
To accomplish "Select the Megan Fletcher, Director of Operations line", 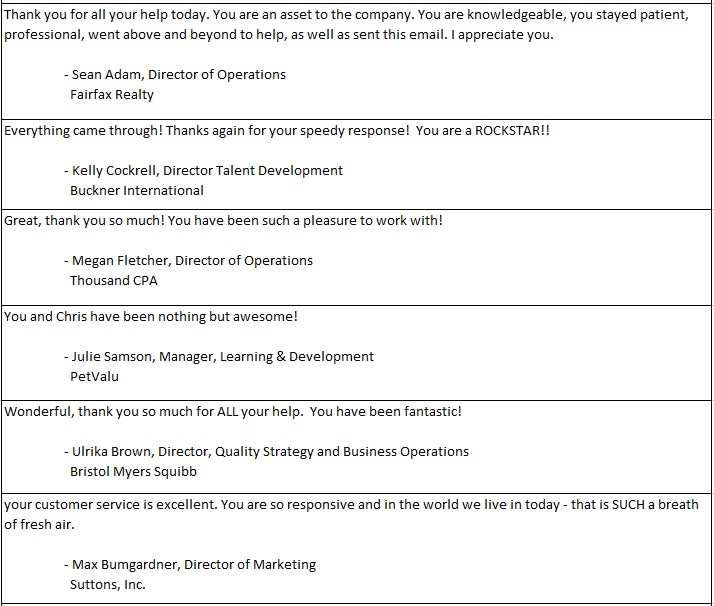I will (x=189, y=260).
